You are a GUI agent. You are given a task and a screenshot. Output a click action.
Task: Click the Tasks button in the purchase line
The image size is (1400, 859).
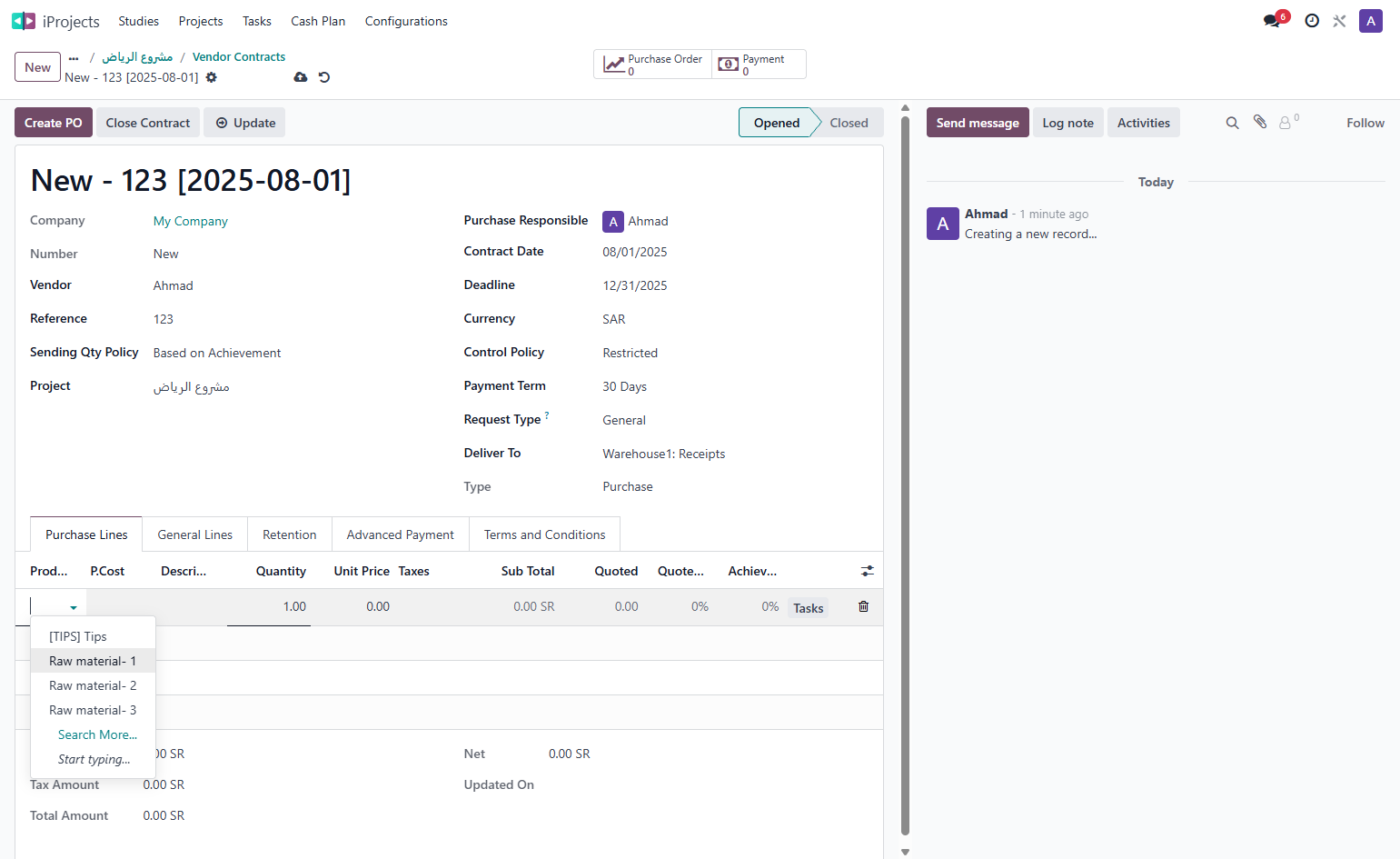pos(809,608)
